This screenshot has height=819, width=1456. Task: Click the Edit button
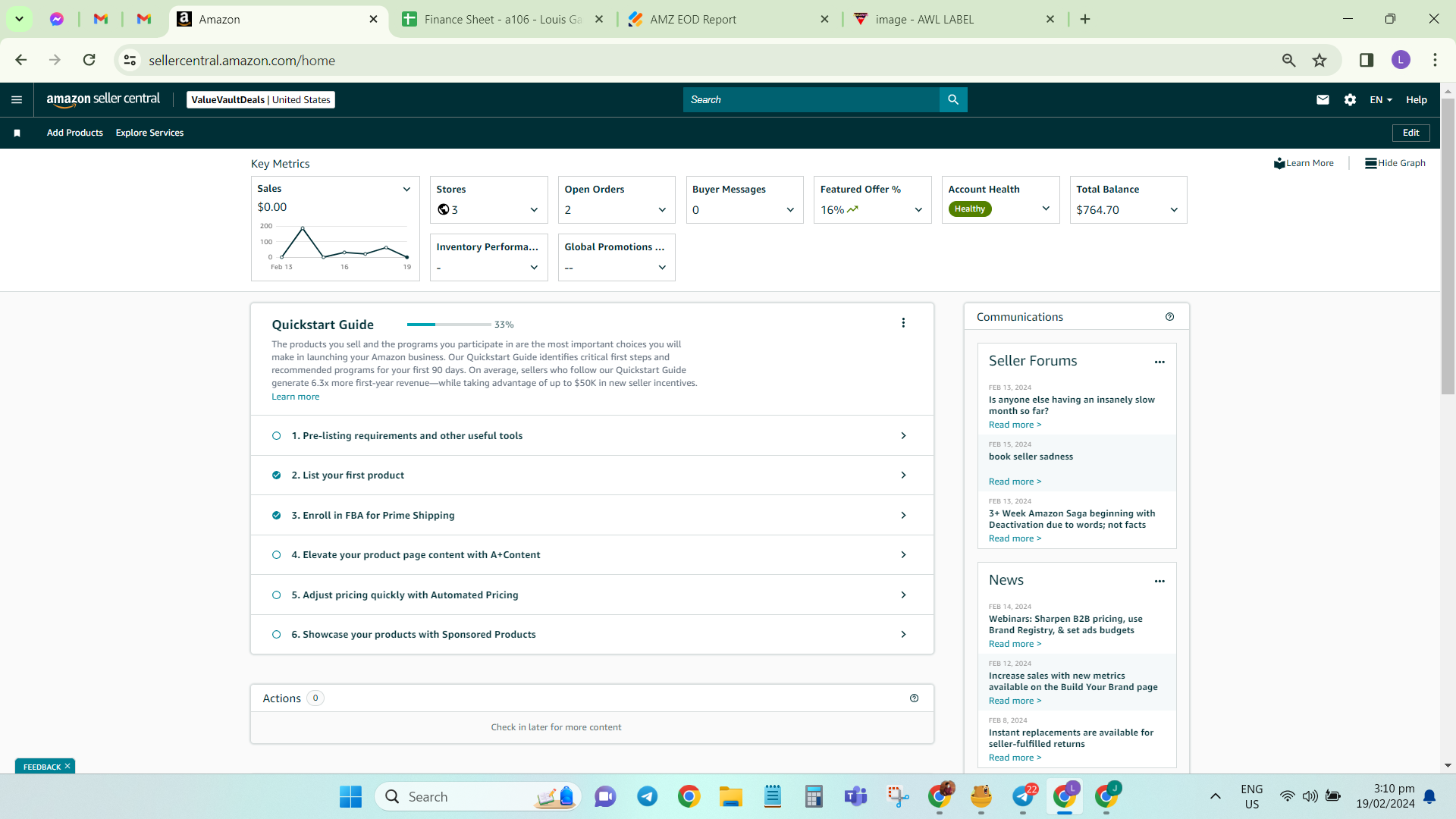(1410, 133)
